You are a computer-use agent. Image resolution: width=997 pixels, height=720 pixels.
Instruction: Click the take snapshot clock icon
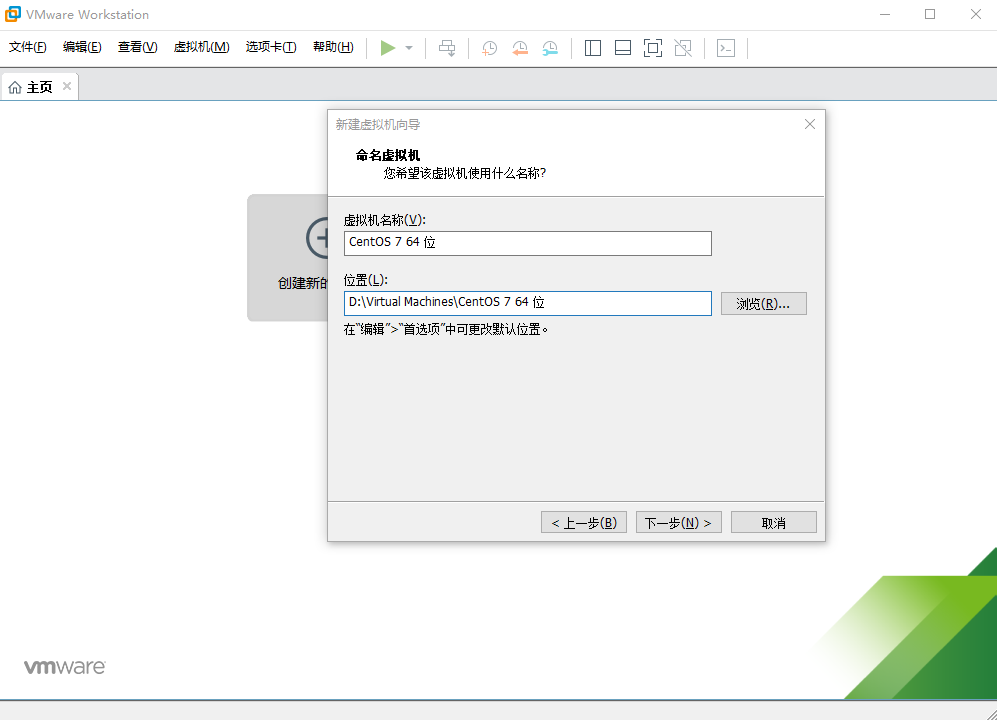point(489,48)
